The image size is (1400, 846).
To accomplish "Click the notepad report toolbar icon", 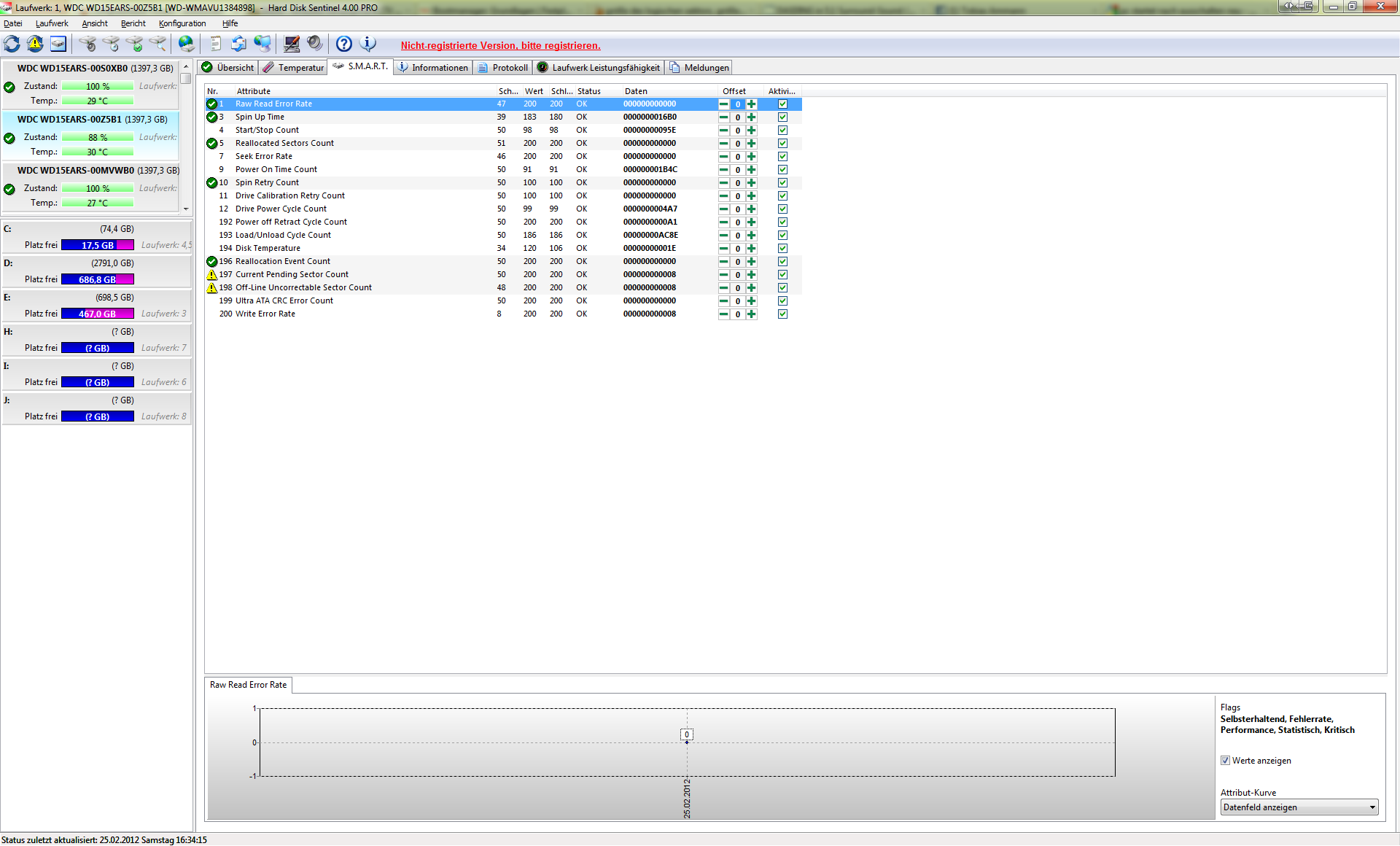I will pos(215,44).
